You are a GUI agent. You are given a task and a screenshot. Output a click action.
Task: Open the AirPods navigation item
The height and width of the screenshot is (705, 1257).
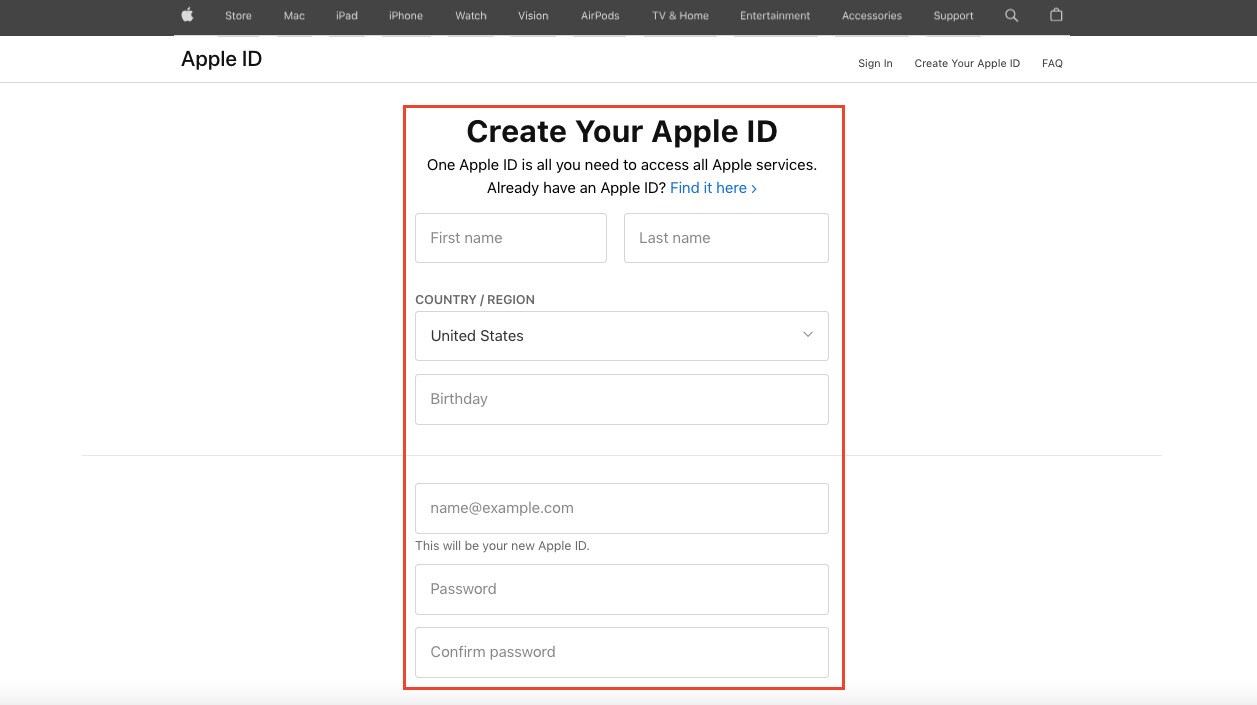[x=599, y=15]
